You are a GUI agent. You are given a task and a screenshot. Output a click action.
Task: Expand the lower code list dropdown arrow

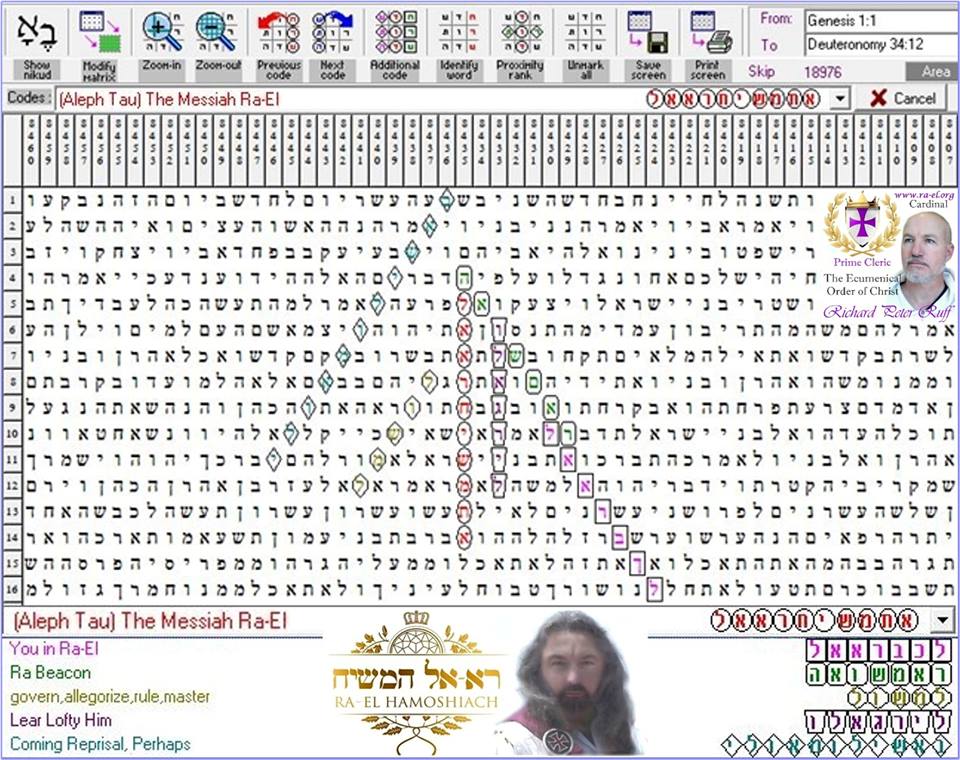point(942,620)
